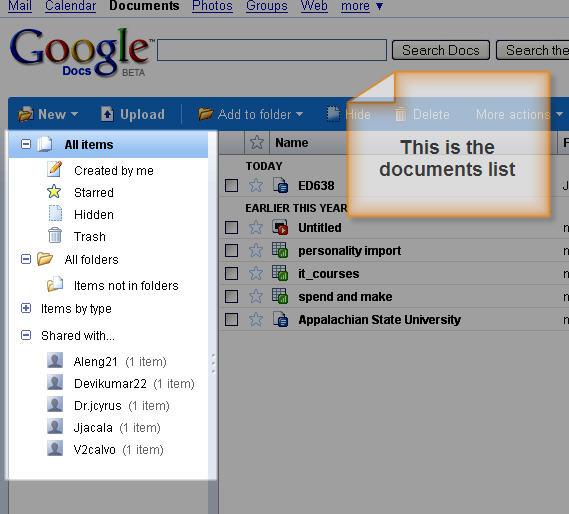Viewport: 569px width, 514px height.
Task: Open the spend and make spreadsheet
Action: point(345,297)
